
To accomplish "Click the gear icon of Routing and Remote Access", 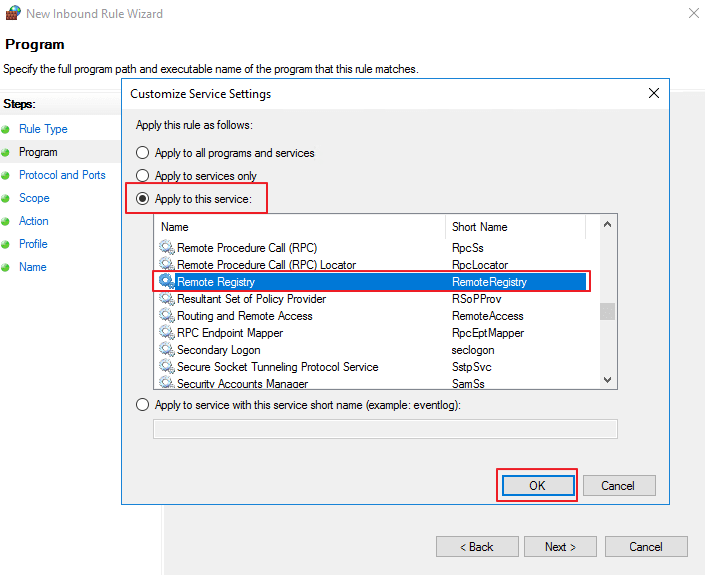I will [167, 316].
